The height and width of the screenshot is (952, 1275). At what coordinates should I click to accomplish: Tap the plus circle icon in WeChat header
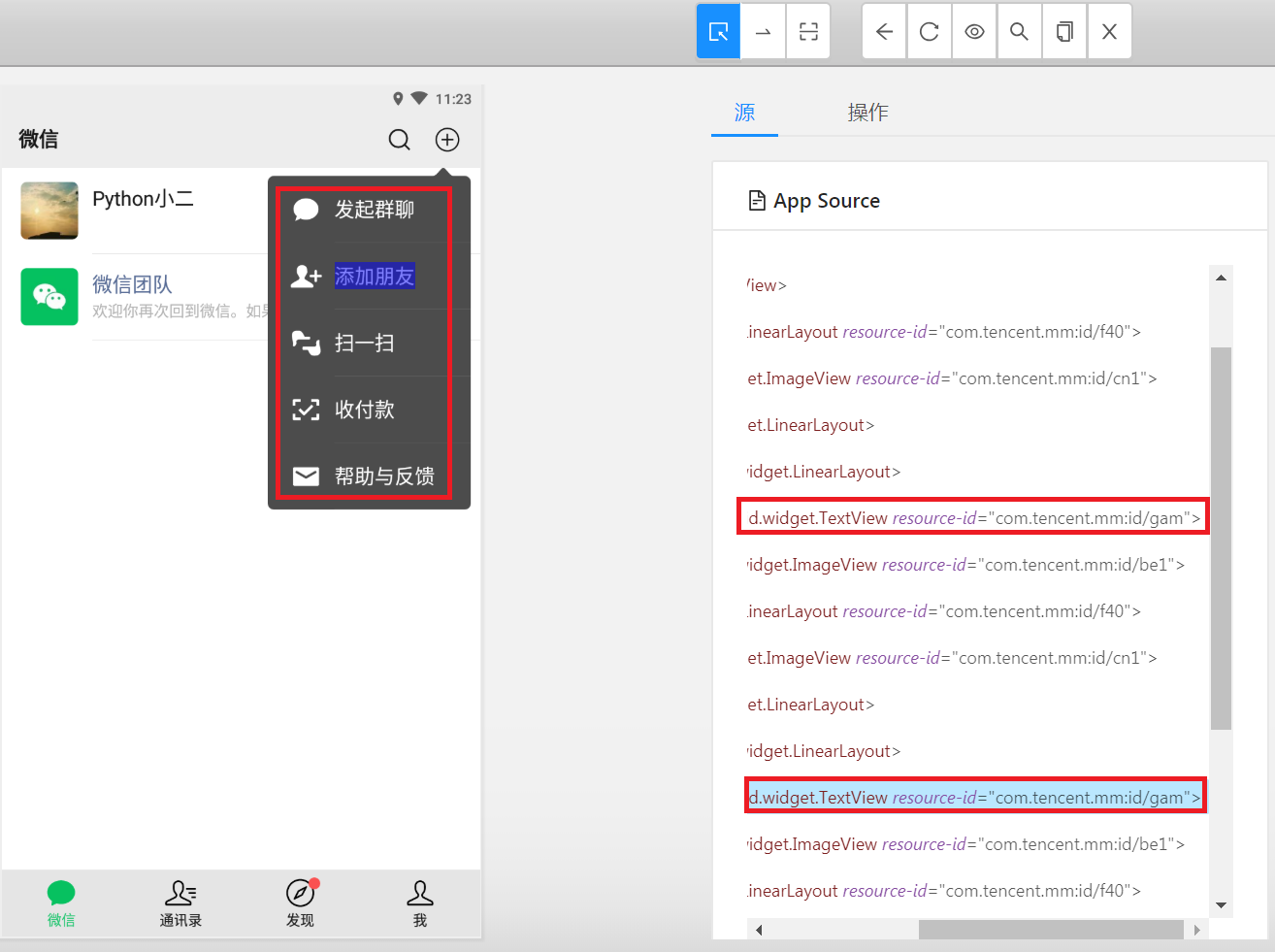(447, 140)
